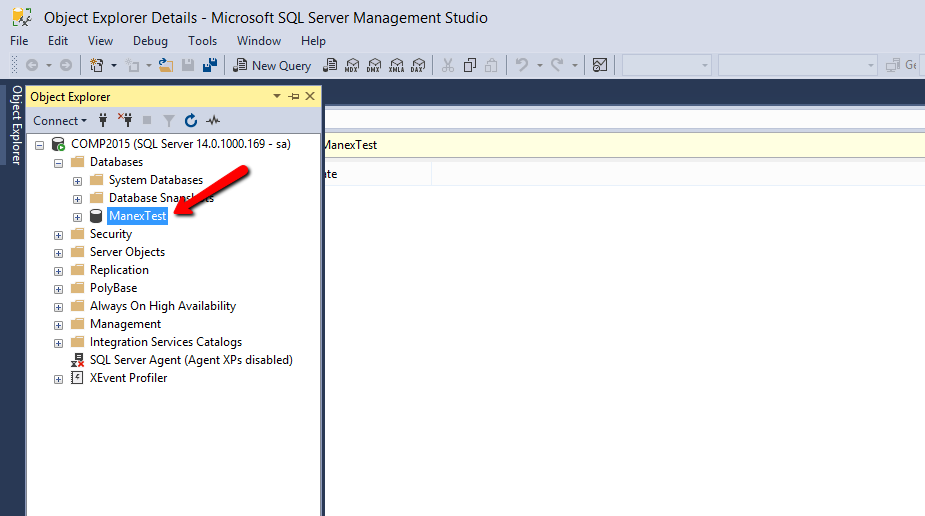Click the MDX query icon
Viewport: 925px width, 516px height.
pos(352,65)
